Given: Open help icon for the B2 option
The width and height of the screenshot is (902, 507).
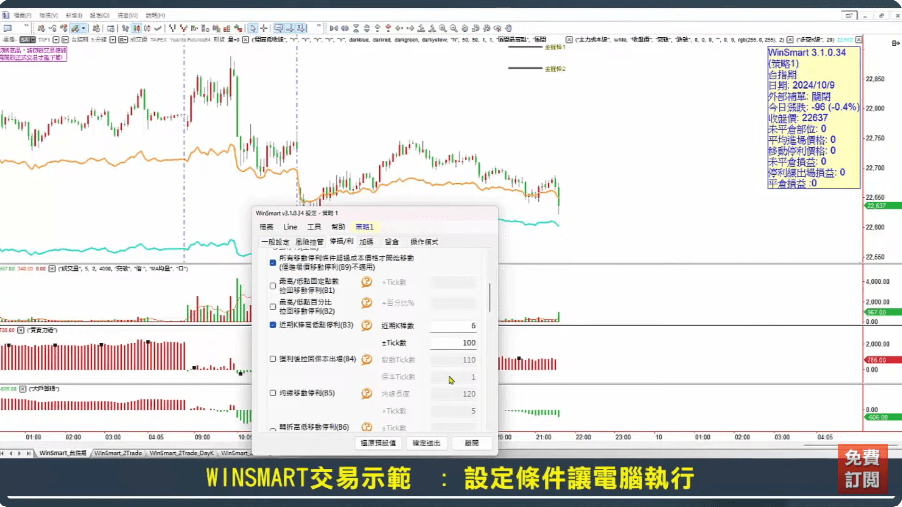Looking at the screenshot, I should pos(366,303).
